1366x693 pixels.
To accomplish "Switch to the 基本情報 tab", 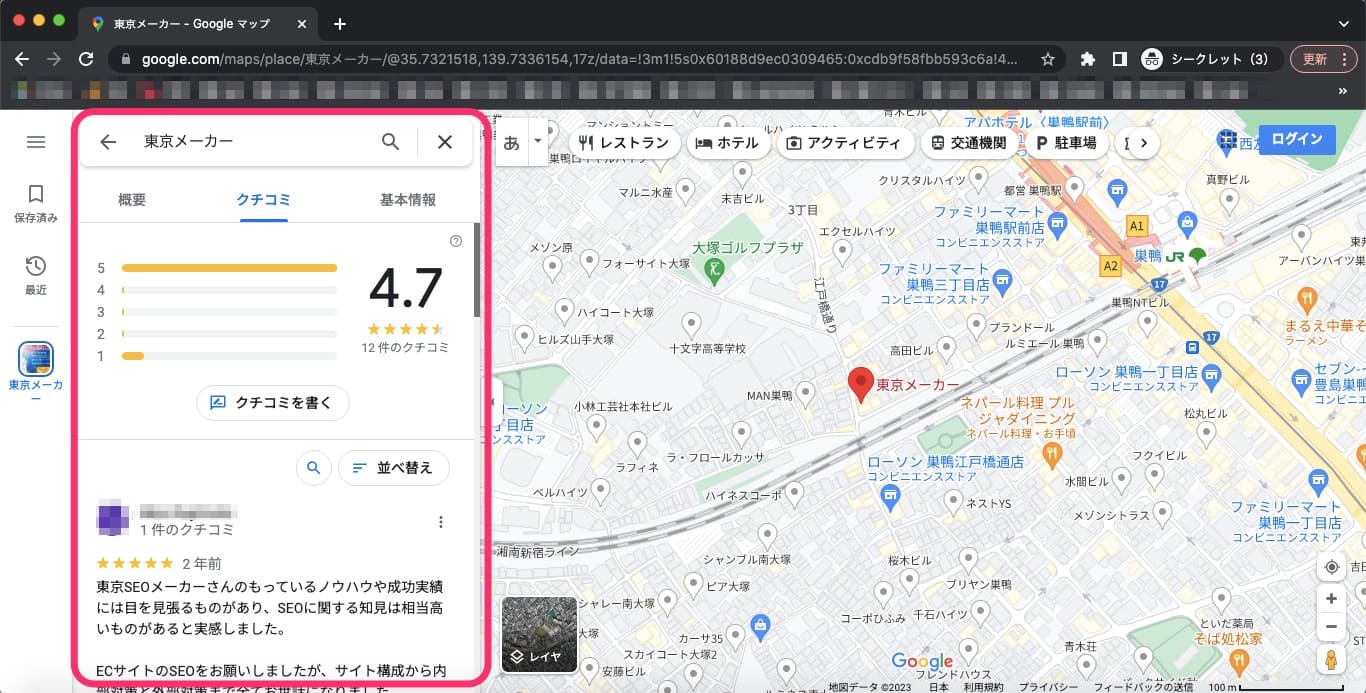I will [x=408, y=200].
